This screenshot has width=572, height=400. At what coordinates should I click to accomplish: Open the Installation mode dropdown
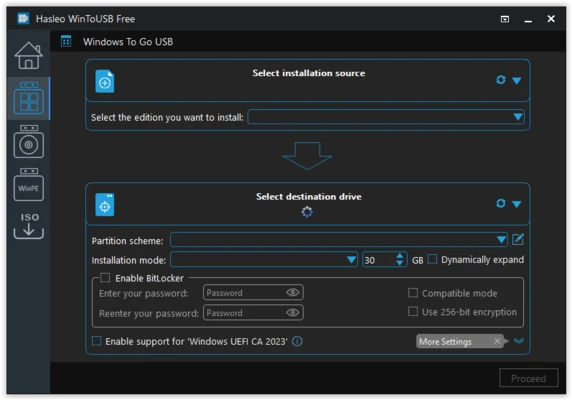coord(264,260)
